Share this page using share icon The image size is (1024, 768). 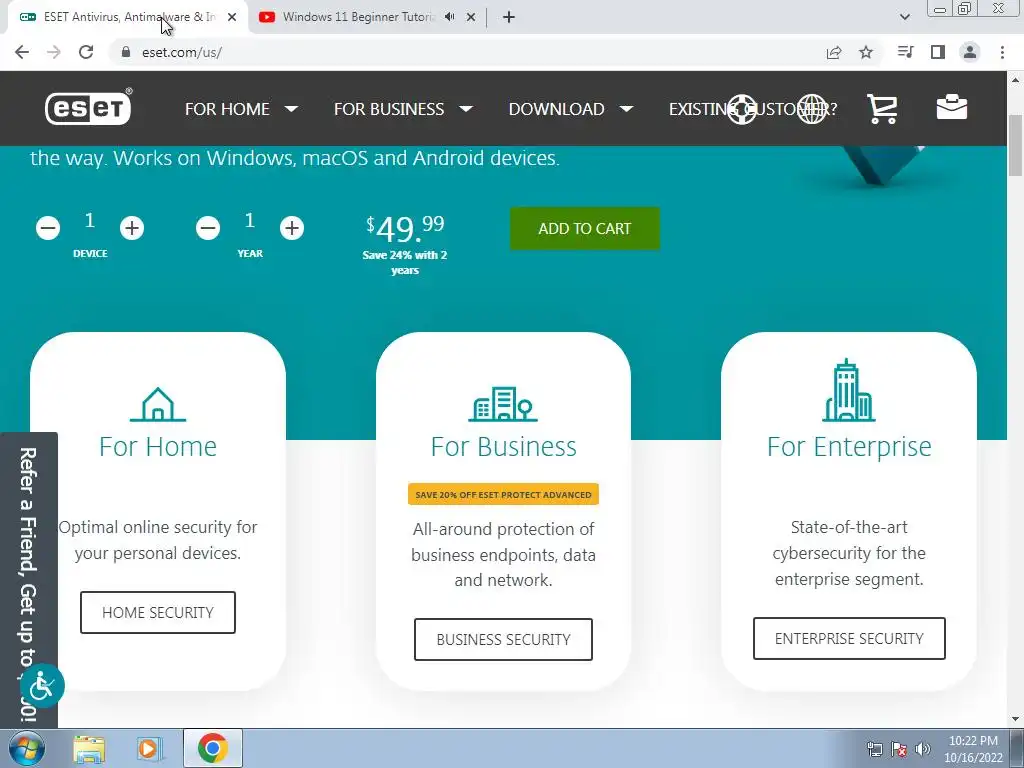[x=834, y=52]
